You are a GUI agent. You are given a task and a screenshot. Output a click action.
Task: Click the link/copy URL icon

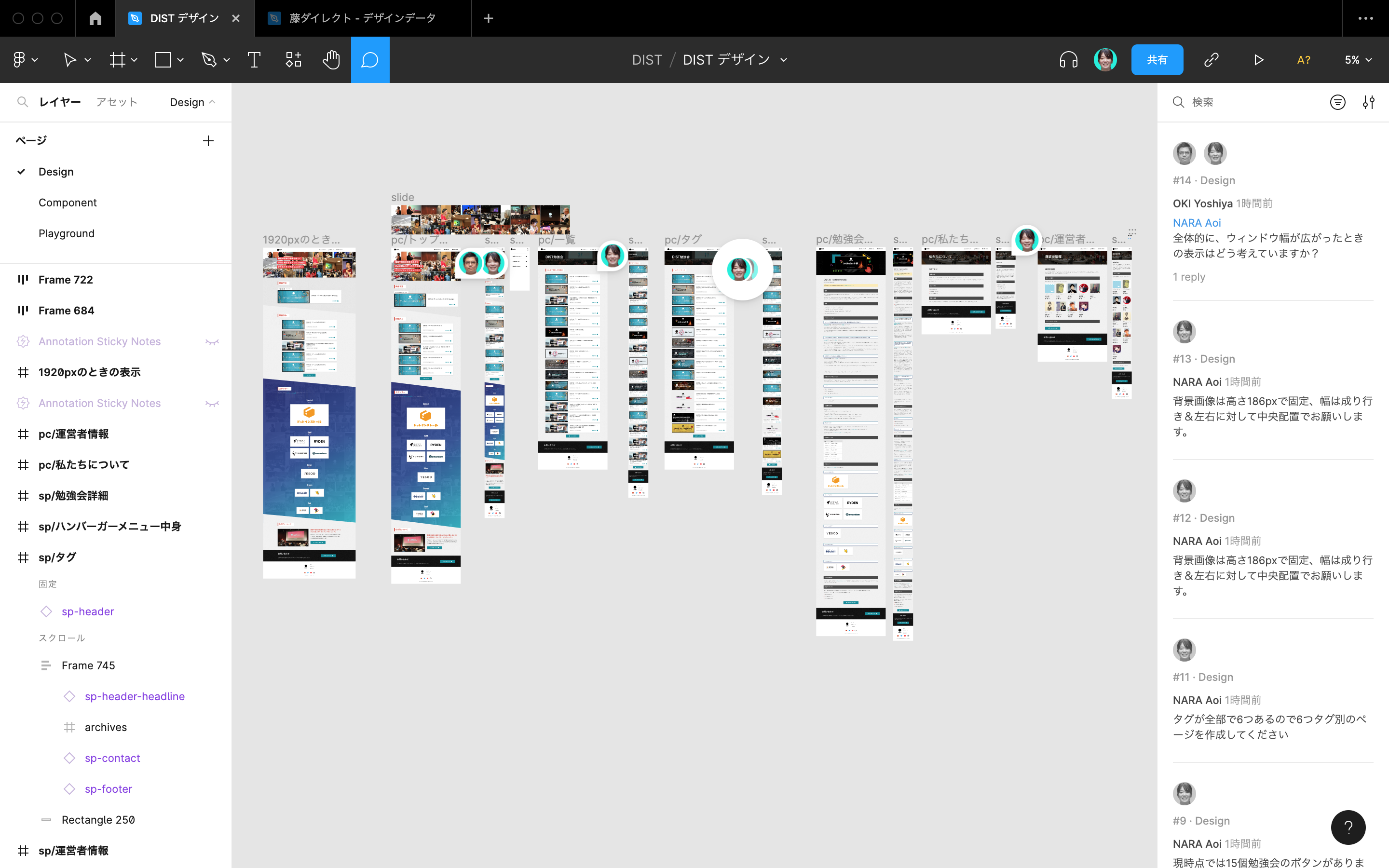coord(1211,60)
